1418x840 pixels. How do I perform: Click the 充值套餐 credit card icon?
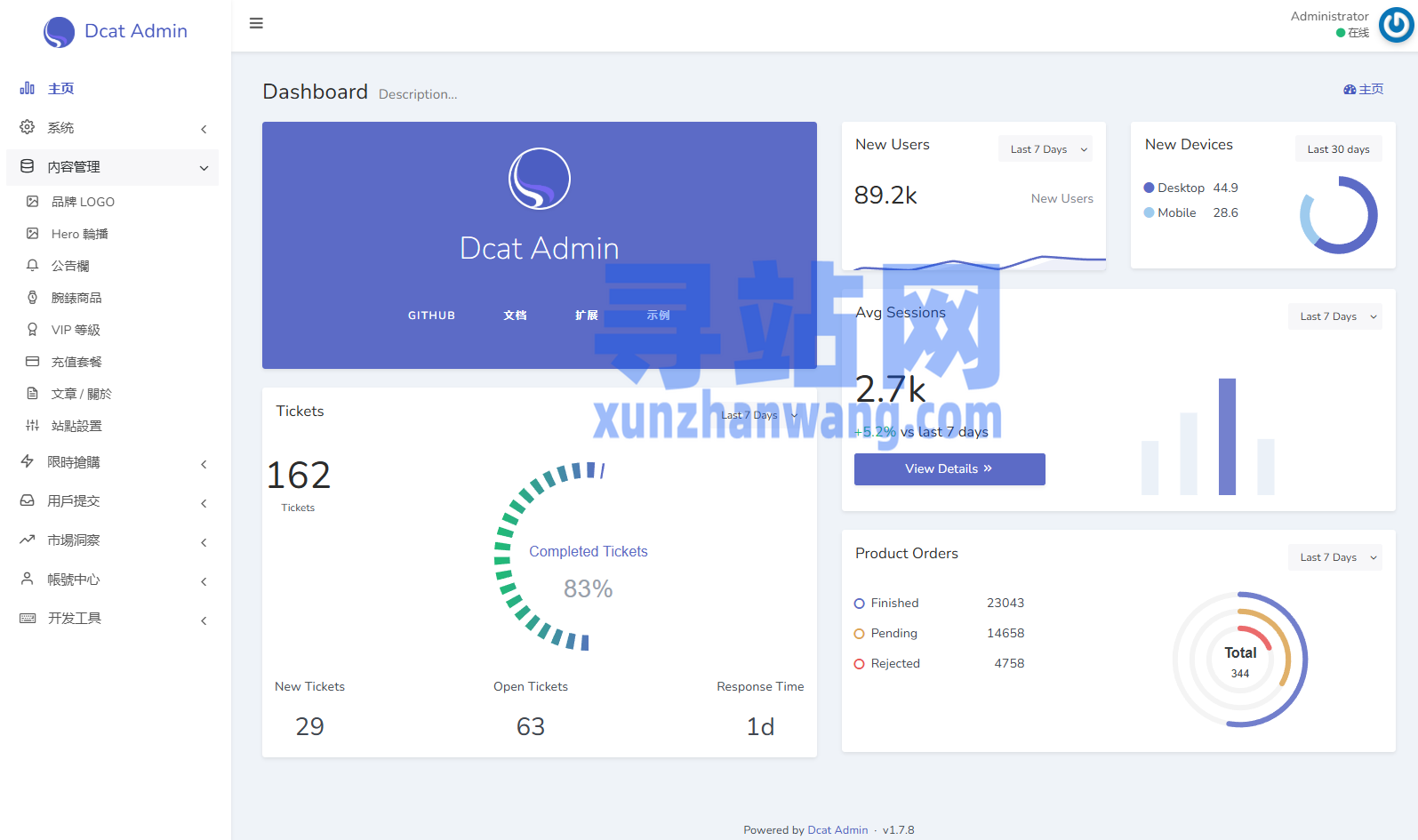click(33, 362)
